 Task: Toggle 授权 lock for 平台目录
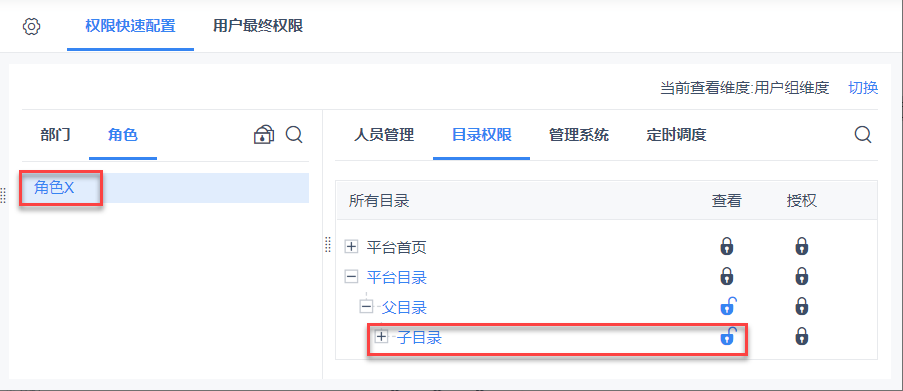[x=802, y=276]
